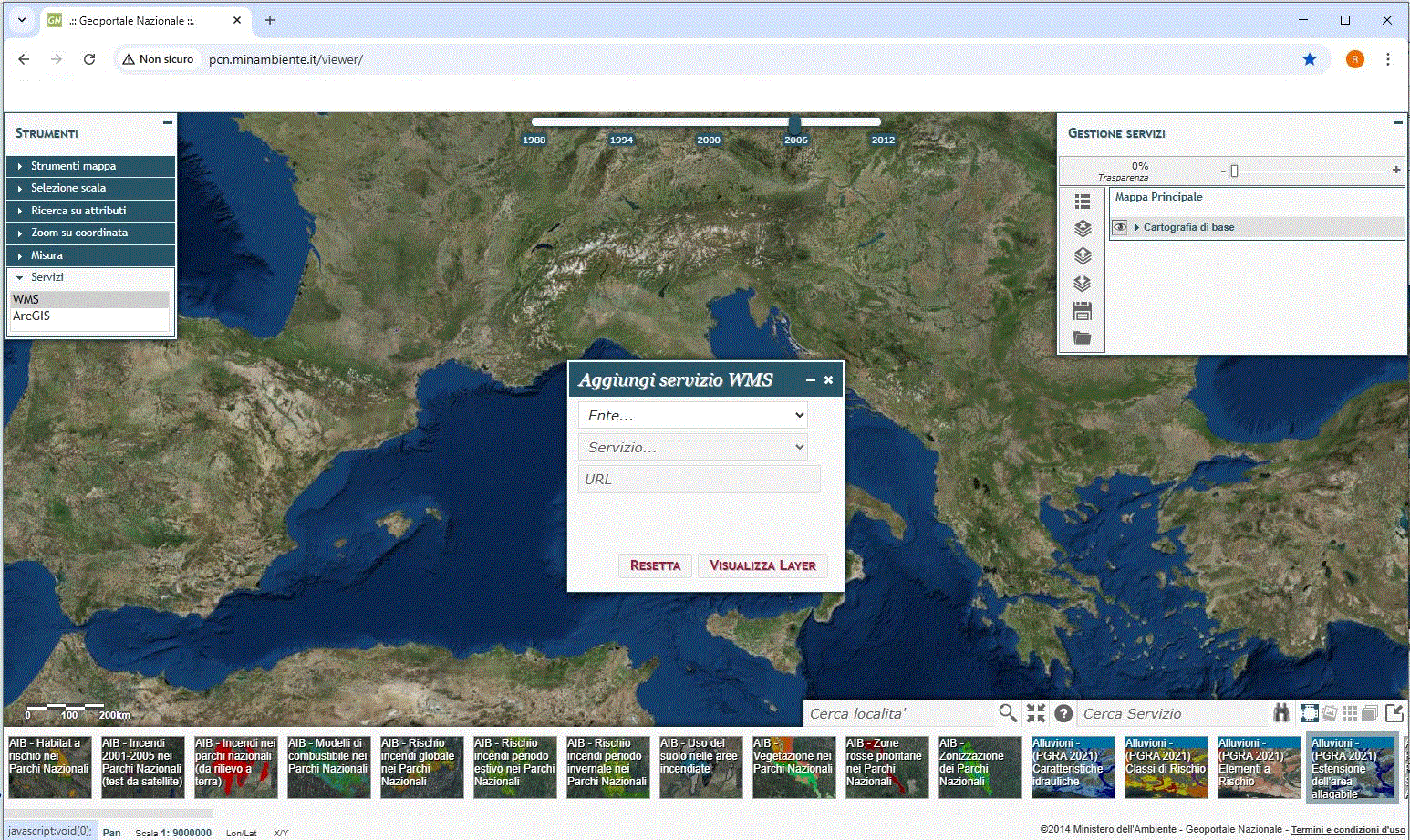This screenshot has height=840, width=1410.
Task: Click the magnifier next to Cerca localita'
Action: [x=1007, y=713]
